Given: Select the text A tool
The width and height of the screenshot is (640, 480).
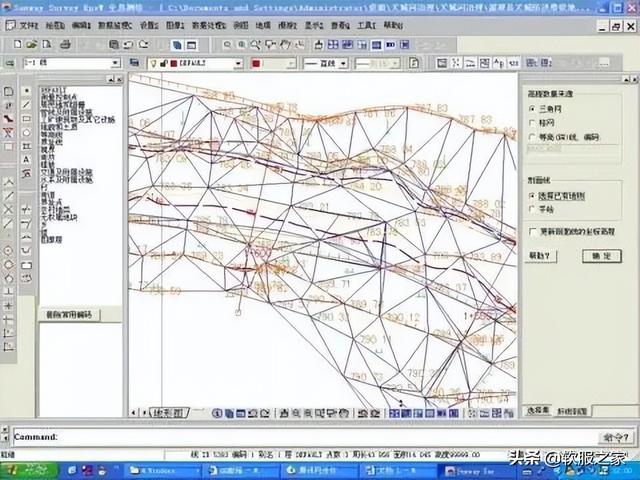Looking at the screenshot, I should coord(27,160).
